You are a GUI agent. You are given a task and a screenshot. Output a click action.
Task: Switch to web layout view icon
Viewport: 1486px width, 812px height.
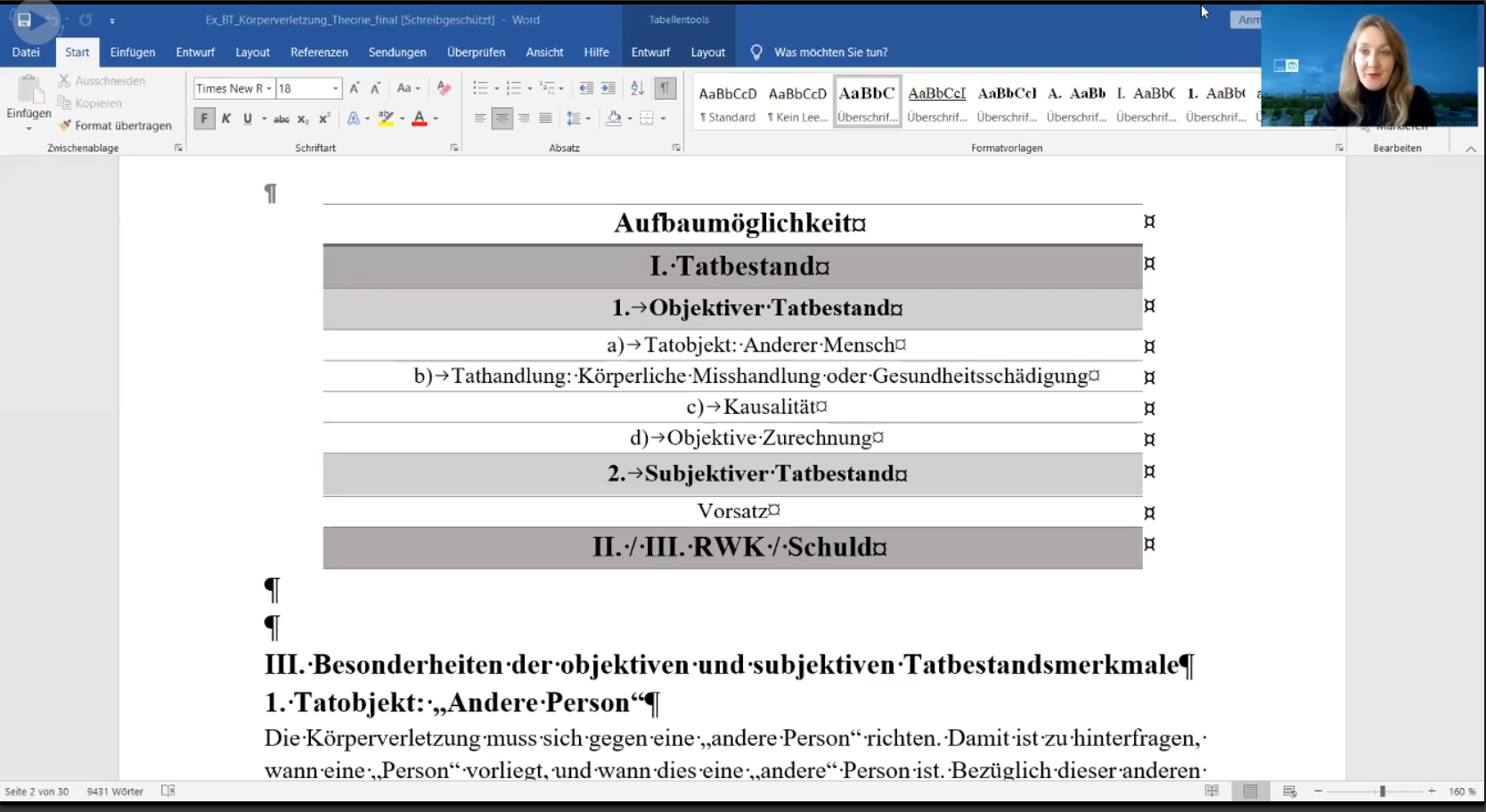pyautogui.click(x=1289, y=791)
